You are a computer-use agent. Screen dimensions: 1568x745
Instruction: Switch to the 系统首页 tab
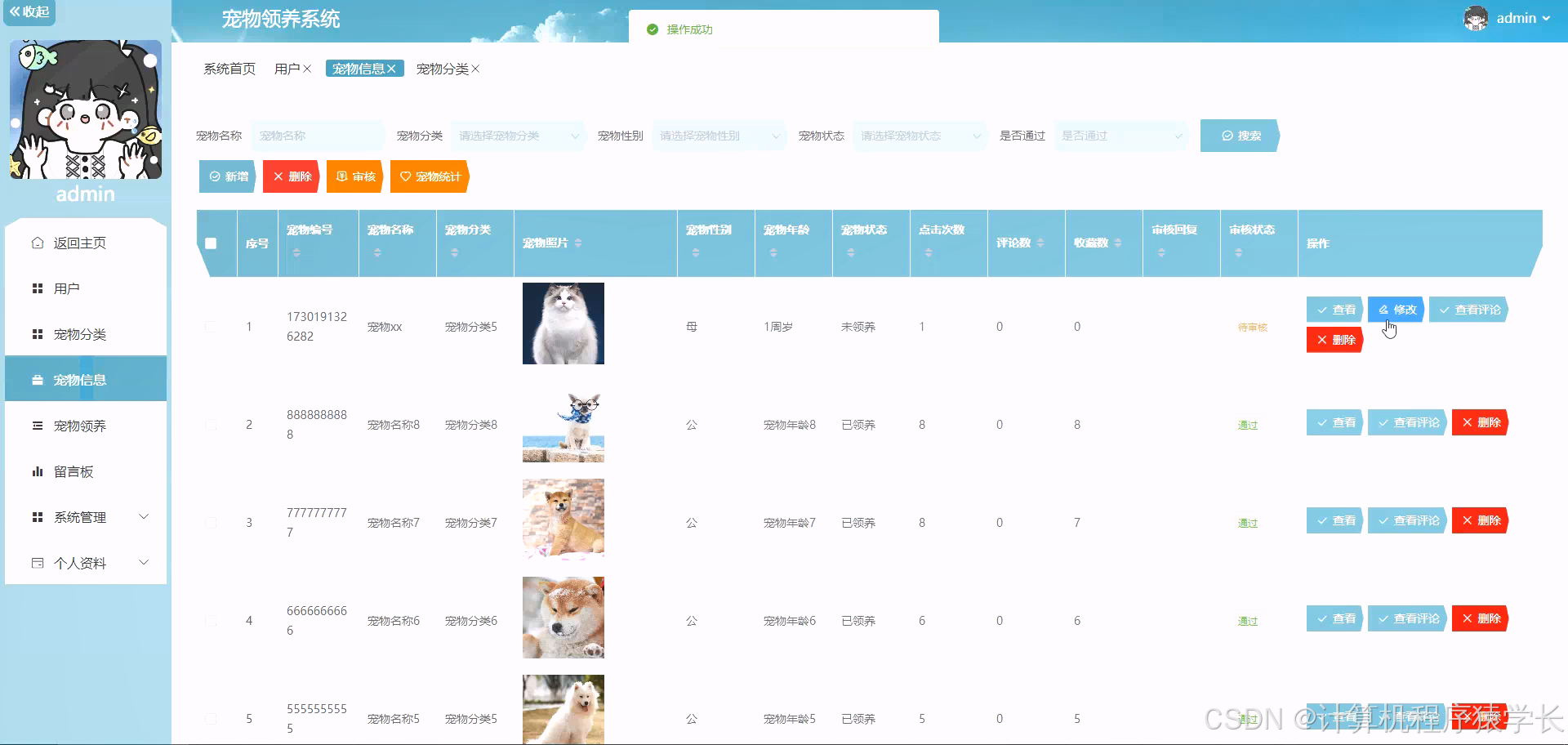[229, 69]
